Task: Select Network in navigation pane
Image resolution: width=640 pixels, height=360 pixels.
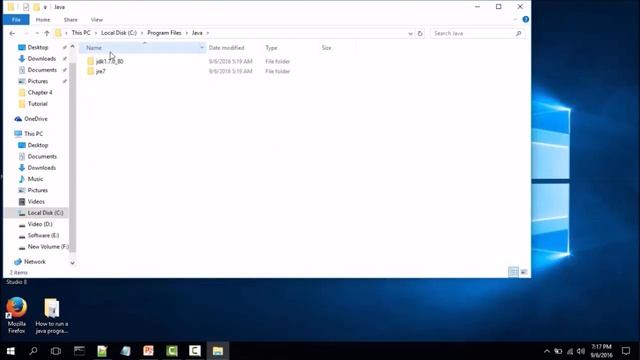Action: (35, 262)
